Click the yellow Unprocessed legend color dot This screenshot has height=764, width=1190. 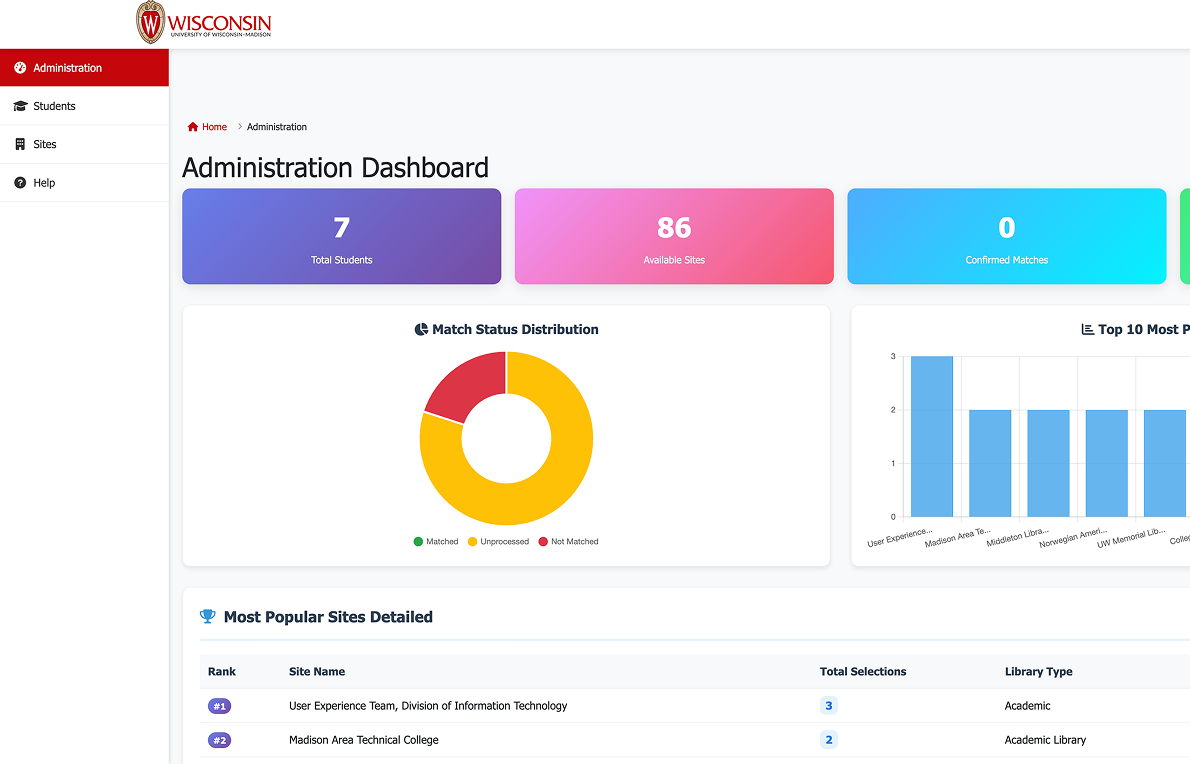click(x=472, y=542)
